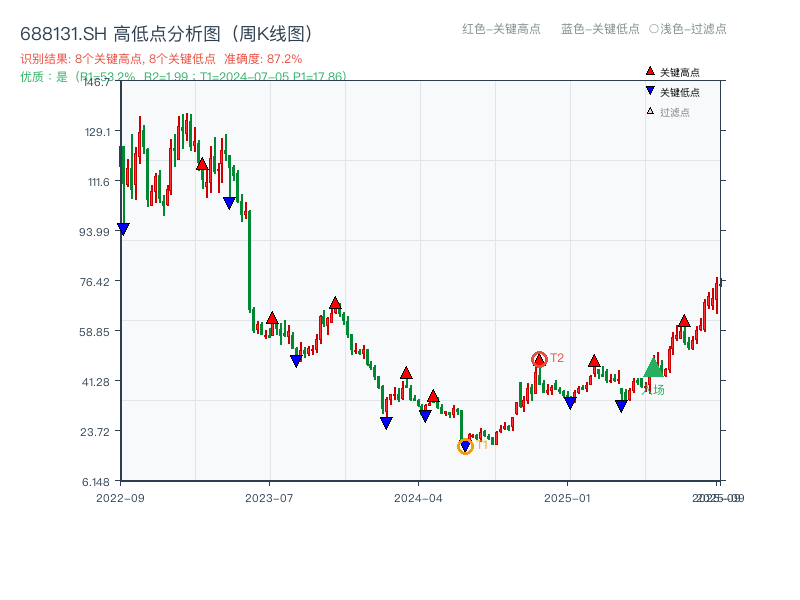Click the blue key-low triangle just left of the 入场 triangle
This screenshot has height=600, width=800.
click(x=621, y=404)
